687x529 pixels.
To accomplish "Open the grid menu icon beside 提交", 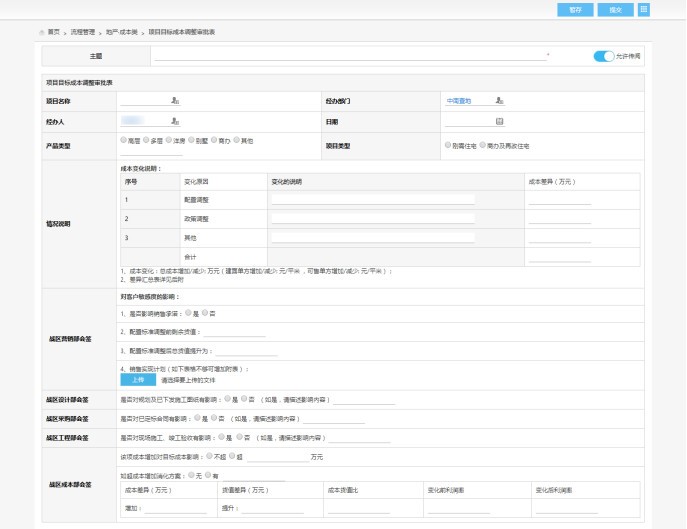I will point(643,9).
